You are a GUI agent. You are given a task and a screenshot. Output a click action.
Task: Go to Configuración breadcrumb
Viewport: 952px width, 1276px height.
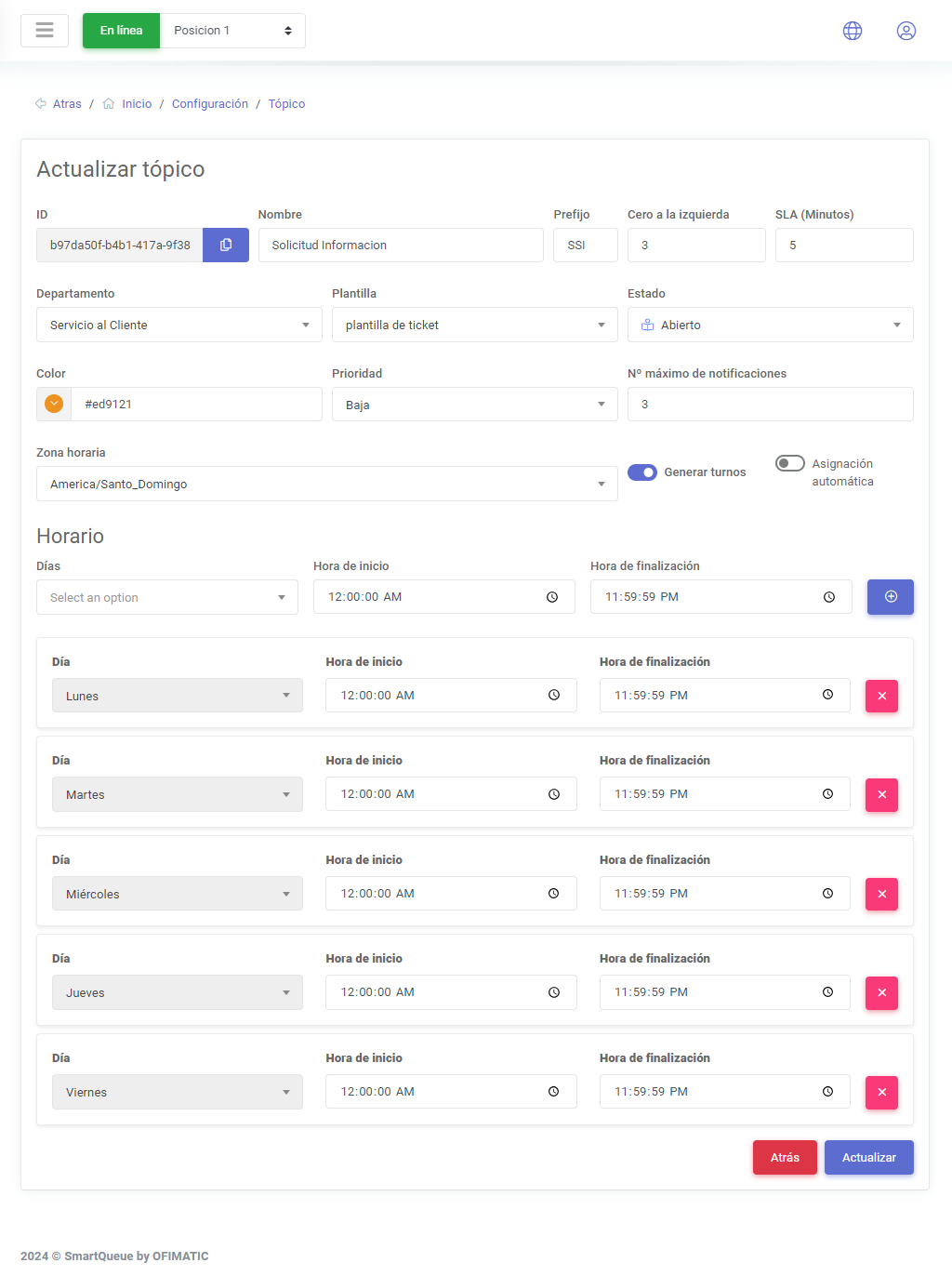tap(209, 104)
